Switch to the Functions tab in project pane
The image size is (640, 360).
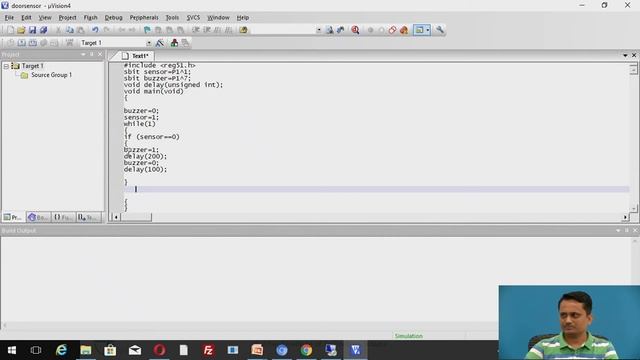pos(63,217)
